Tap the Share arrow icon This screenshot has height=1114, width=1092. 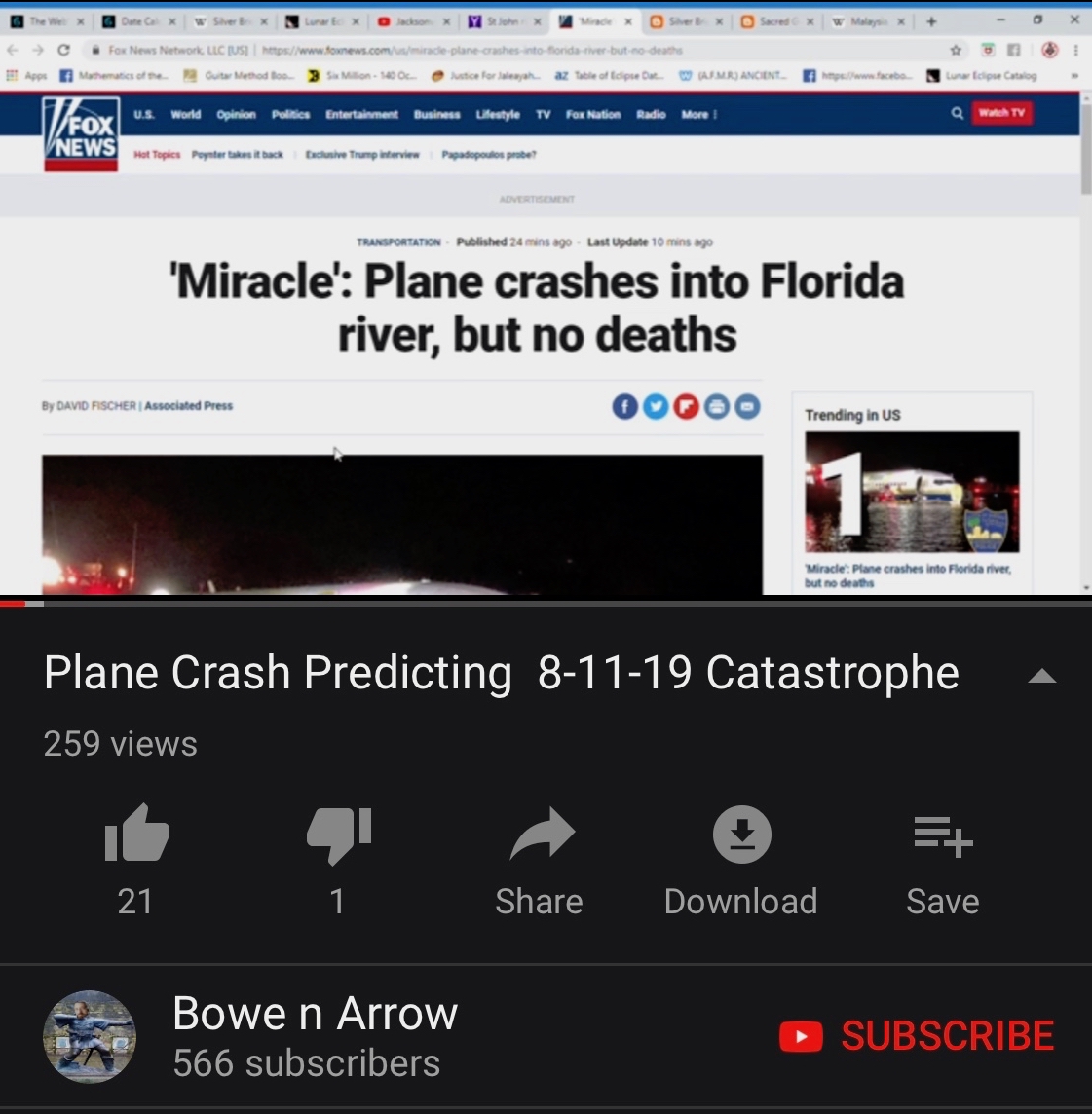click(x=542, y=835)
